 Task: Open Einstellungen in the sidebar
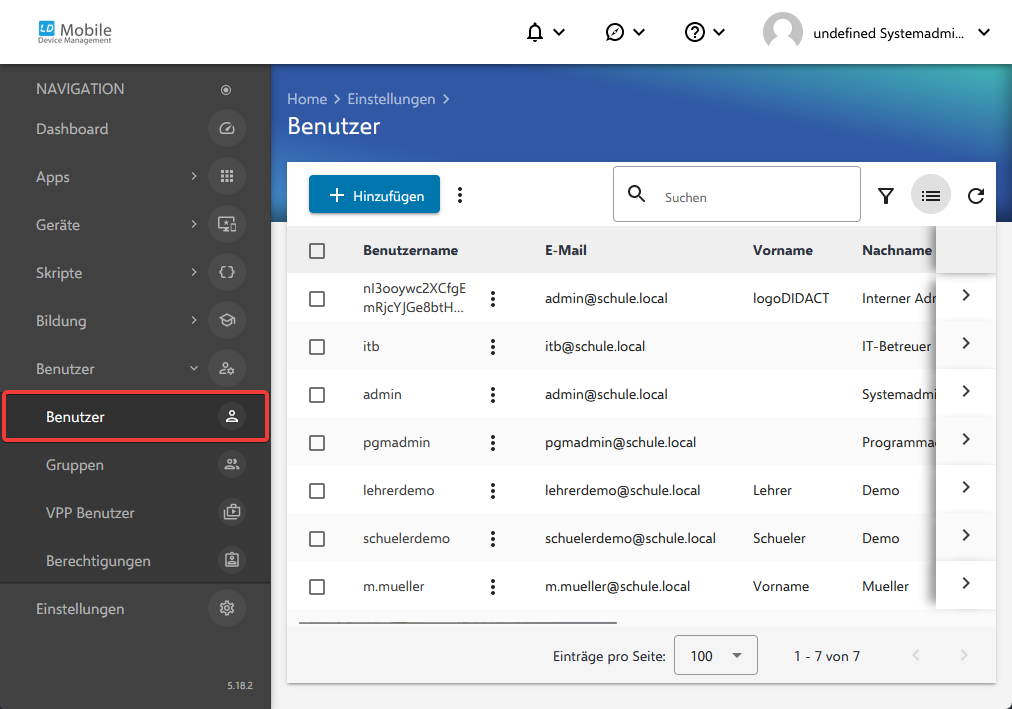click(136, 608)
